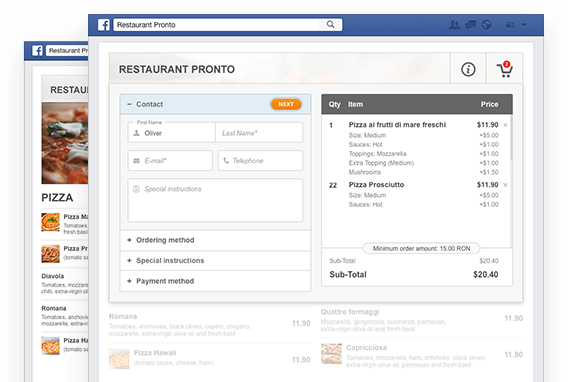Open friend requests icon in header

[454, 25]
